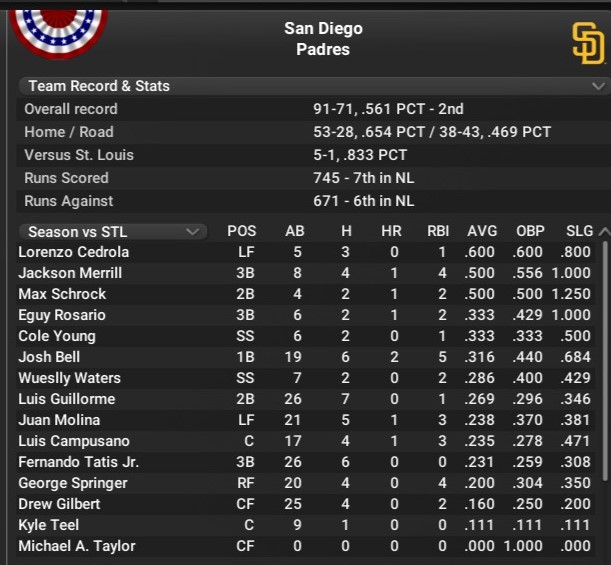Image resolution: width=611 pixels, height=565 pixels.
Task: Sort players by RBI column header
Action: [437, 232]
